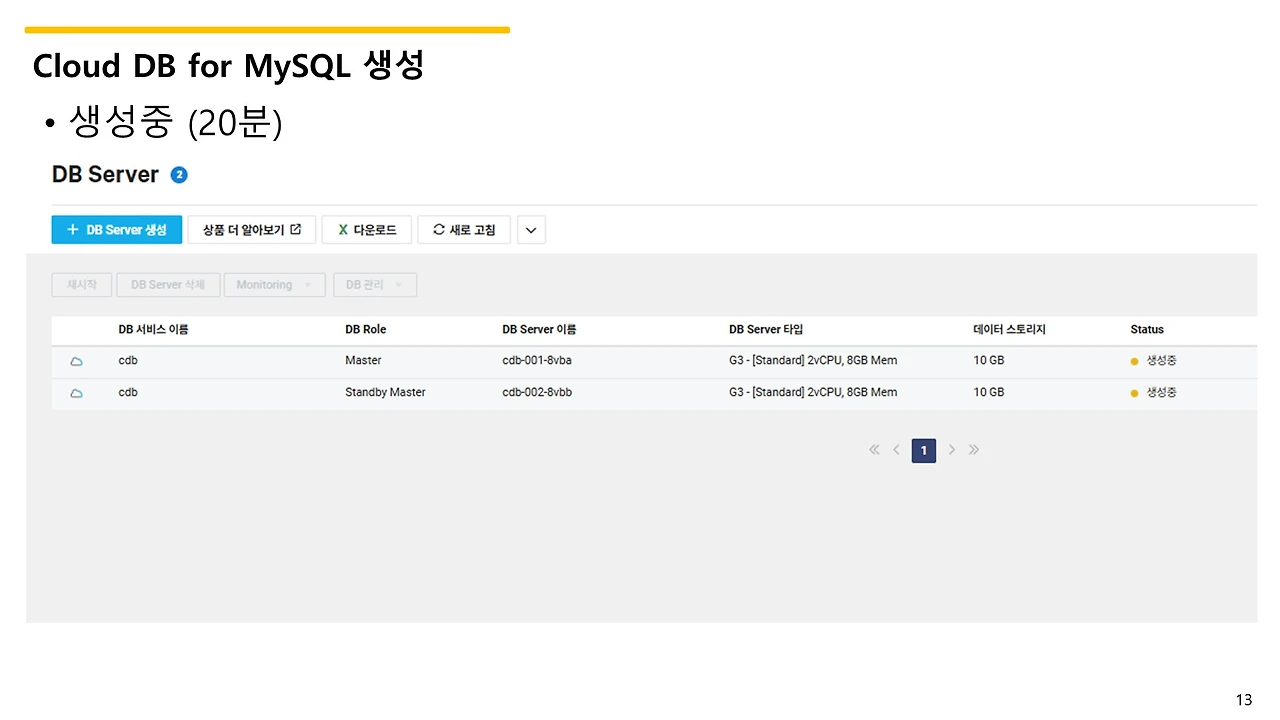
Task: Refresh the list with 새로 고침
Action: pyautogui.click(x=464, y=230)
